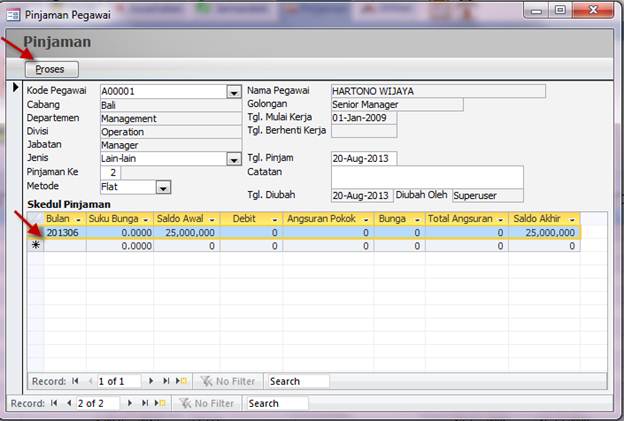Screen dimensions: 624x421
Task: Go to last record in Skedul subform
Action: tap(166, 381)
